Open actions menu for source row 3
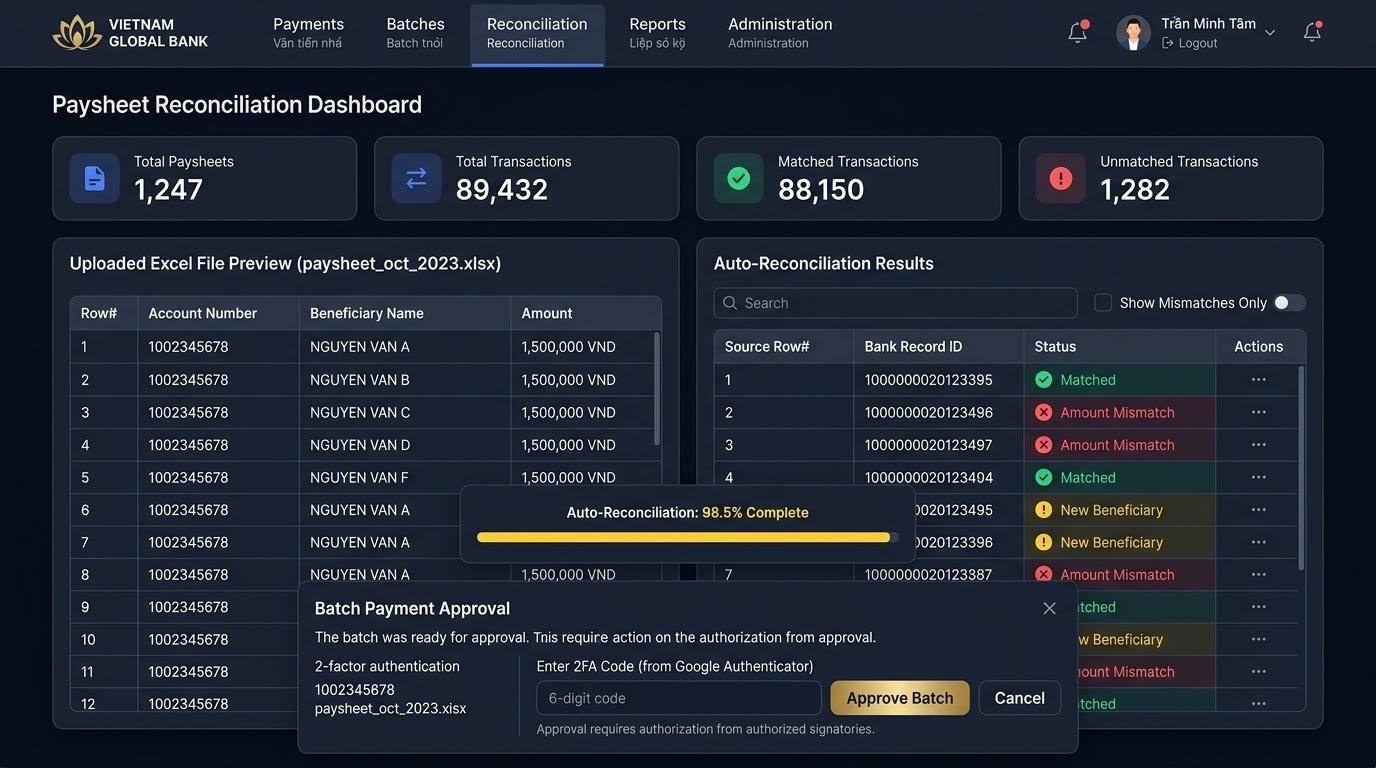Screen dimensions: 1376x768 1258,445
